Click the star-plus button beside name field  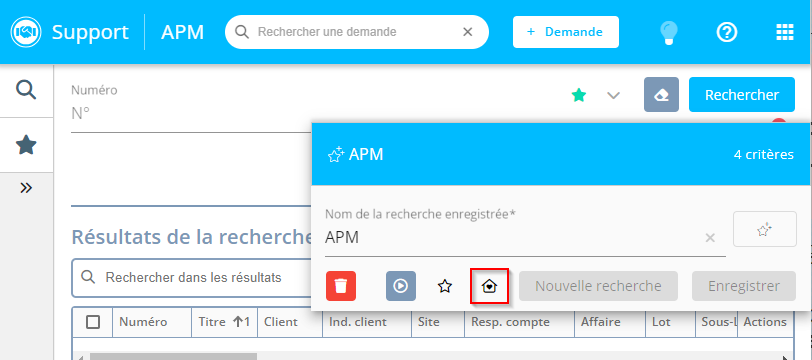[765, 229]
